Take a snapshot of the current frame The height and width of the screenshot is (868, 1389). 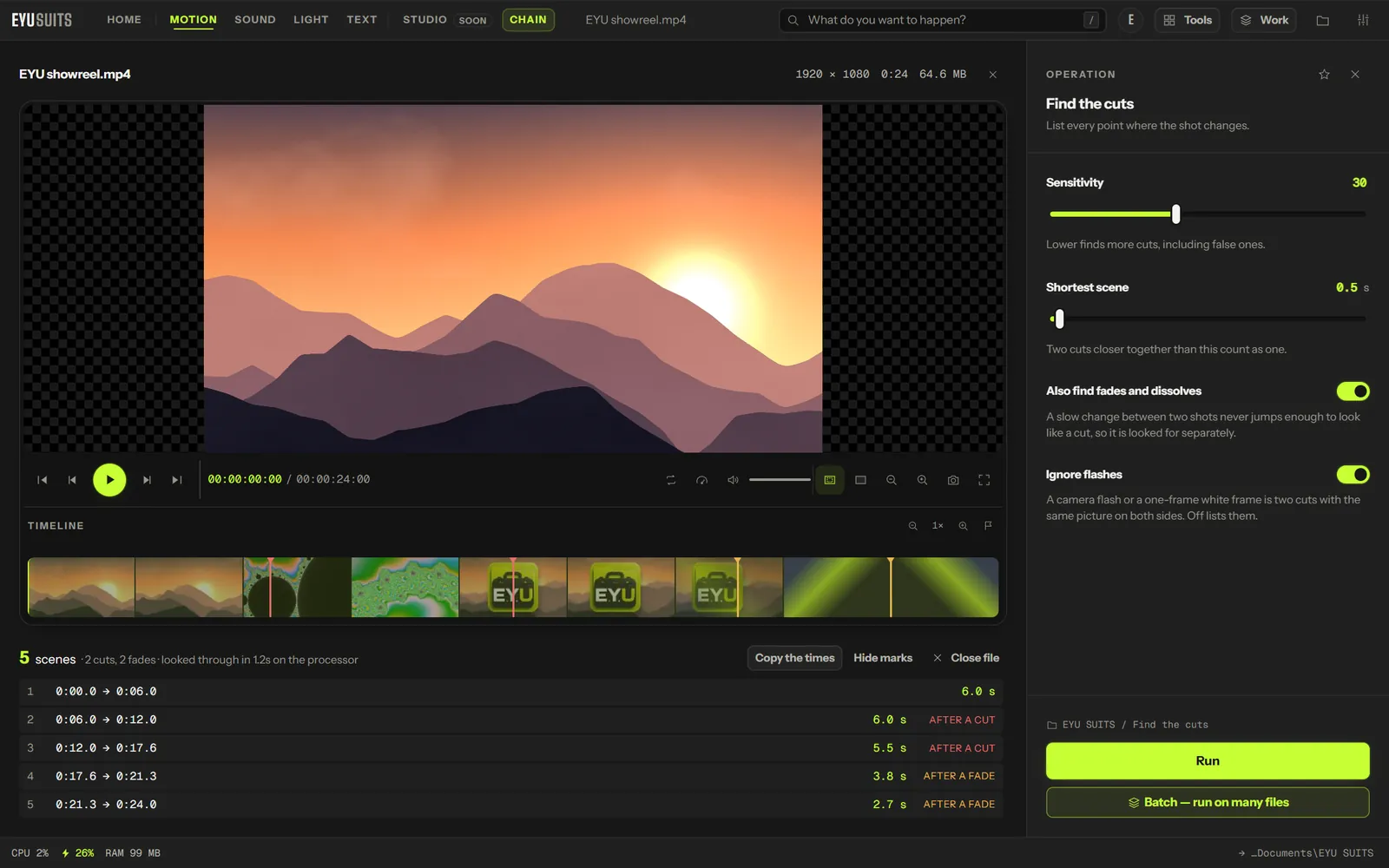pos(953,480)
